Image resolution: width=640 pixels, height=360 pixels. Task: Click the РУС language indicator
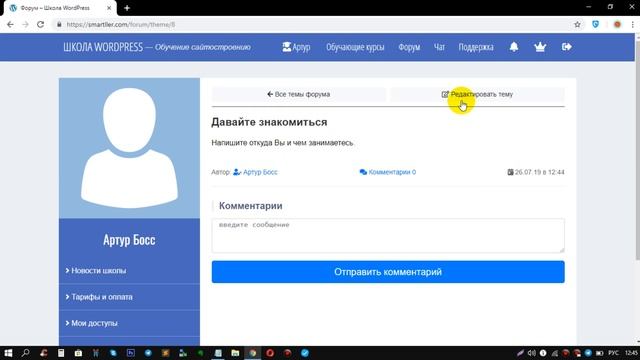coord(613,353)
